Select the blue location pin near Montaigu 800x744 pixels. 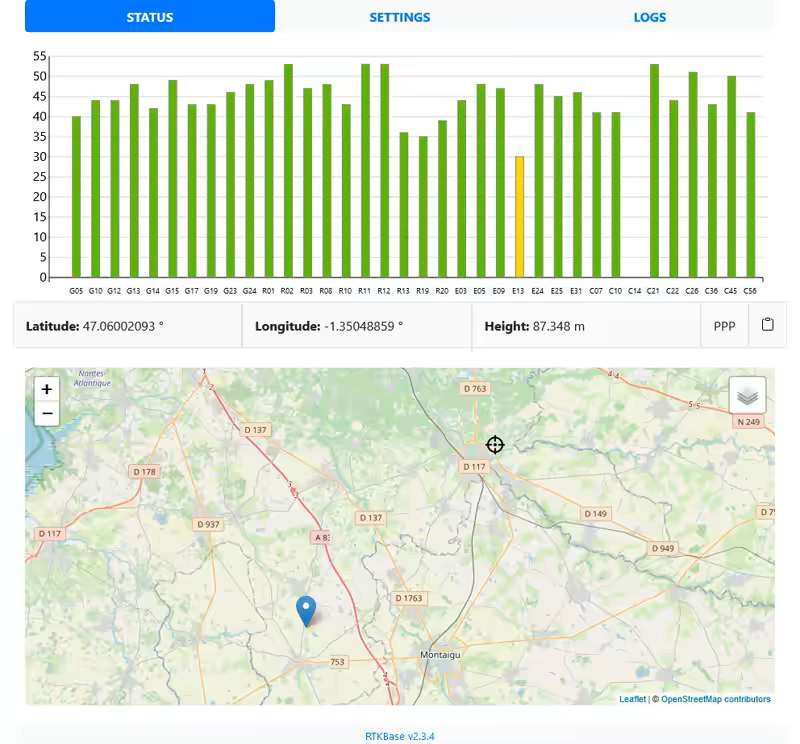(306, 608)
